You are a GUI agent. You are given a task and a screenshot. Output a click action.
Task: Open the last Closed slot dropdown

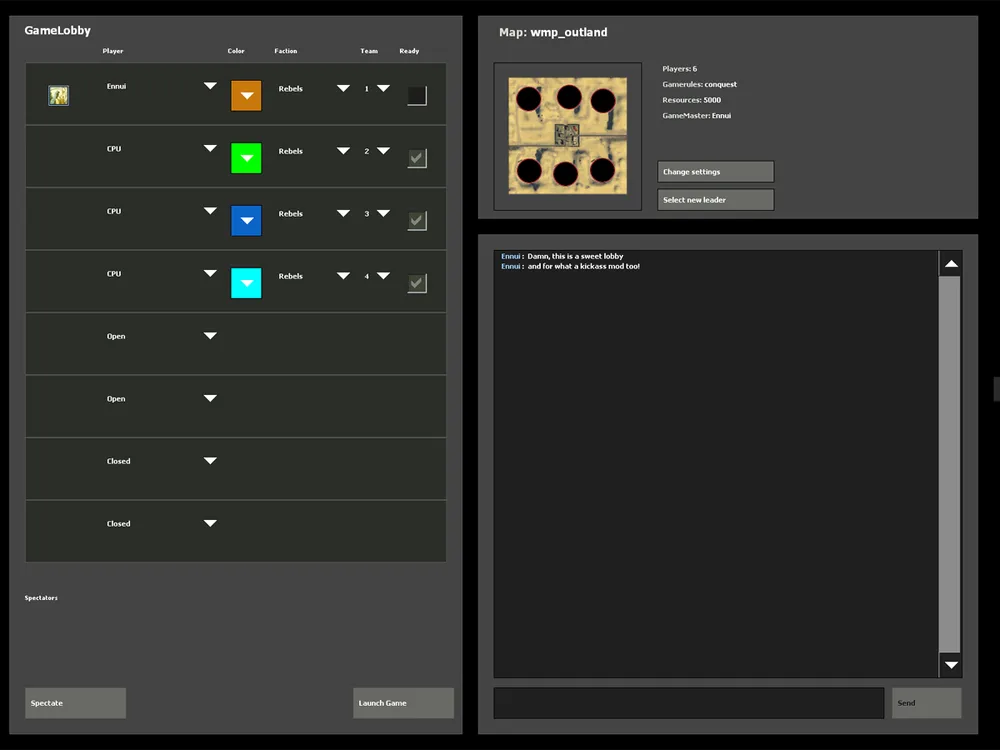click(x=210, y=523)
